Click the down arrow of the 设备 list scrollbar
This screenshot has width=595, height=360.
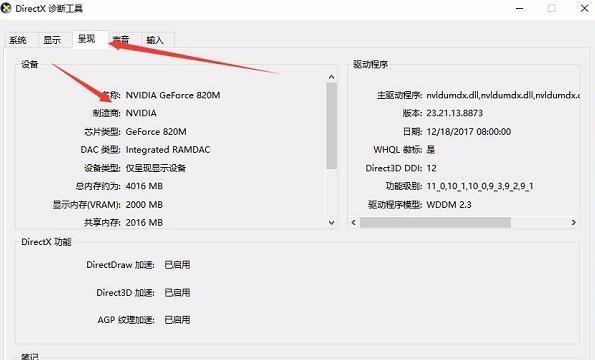click(331, 223)
